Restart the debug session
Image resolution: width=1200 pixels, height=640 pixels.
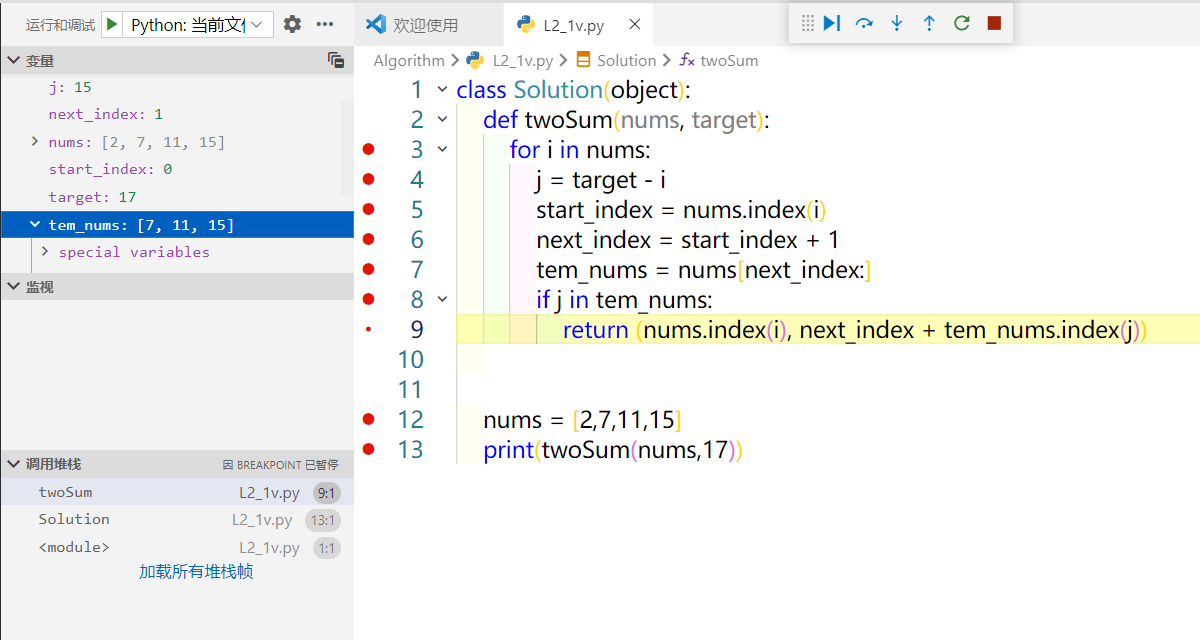click(x=962, y=23)
